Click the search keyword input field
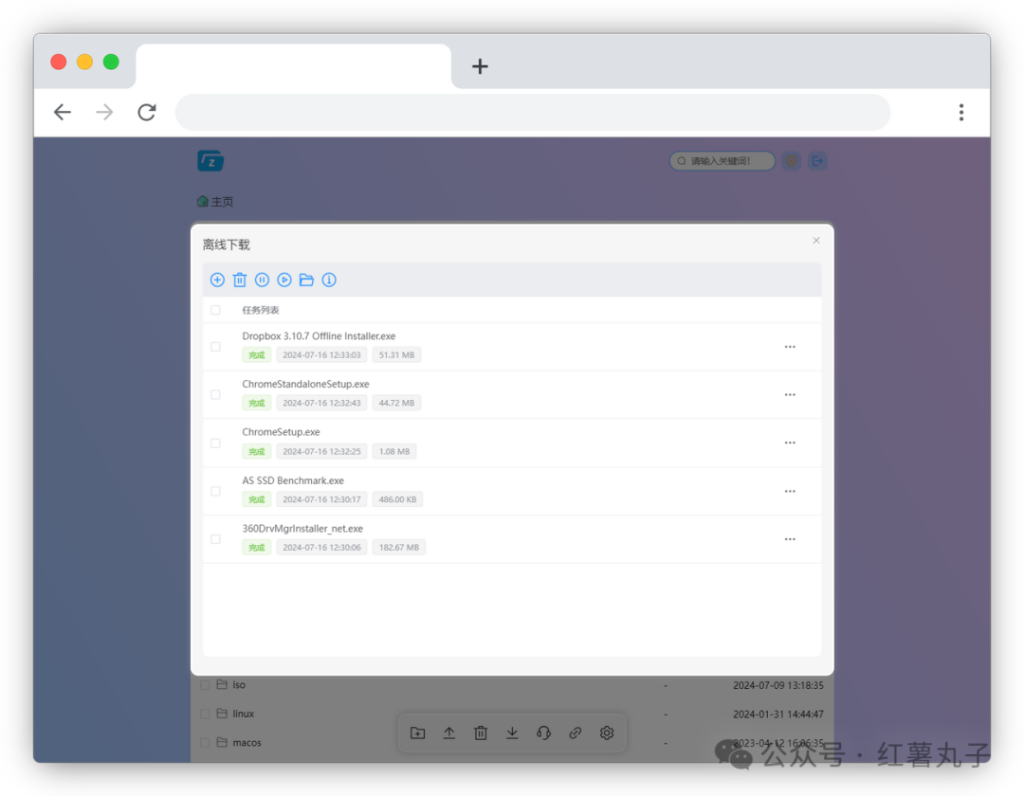 (722, 160)
